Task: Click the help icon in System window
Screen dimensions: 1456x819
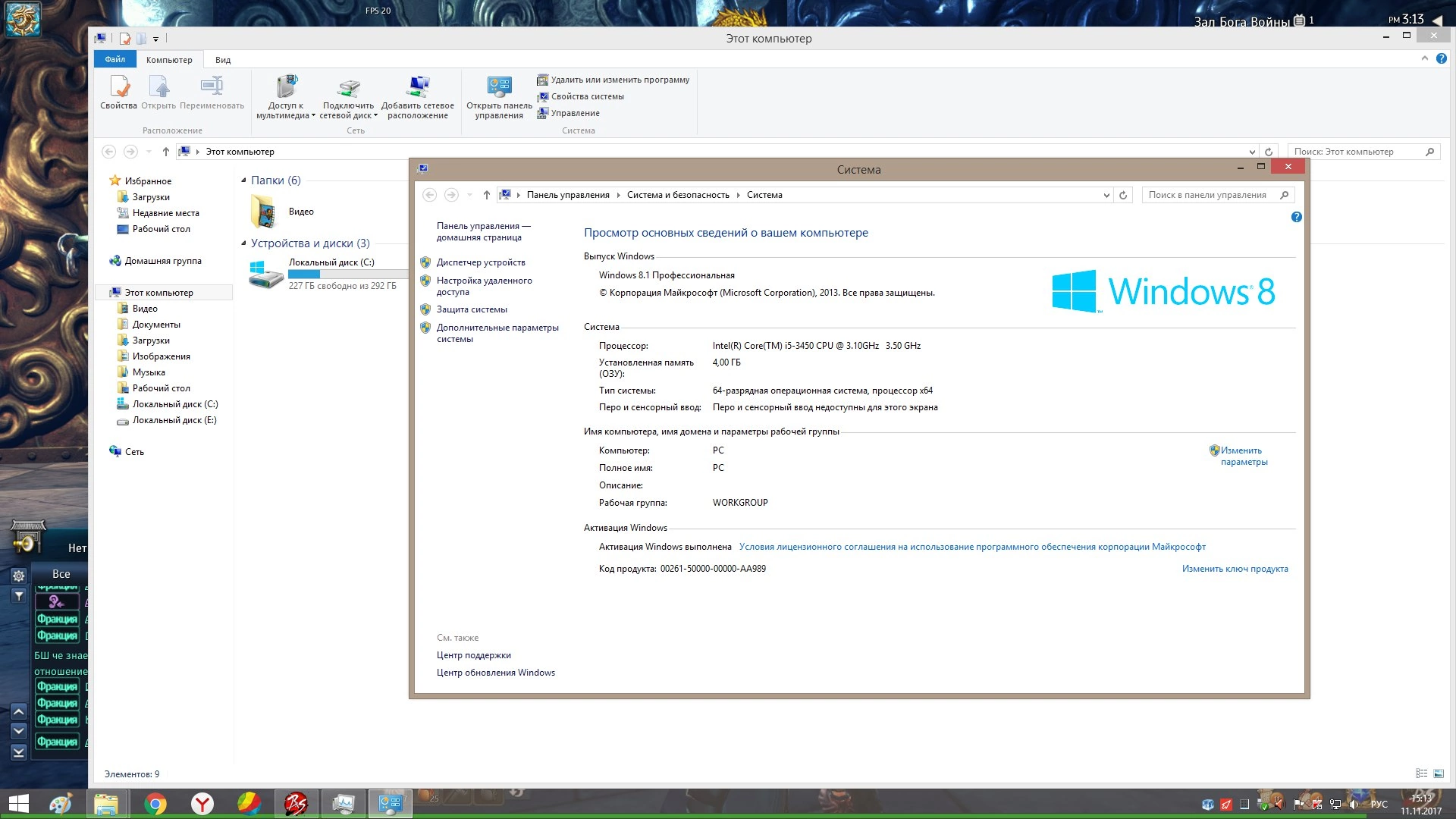Action: (1297, 217)
